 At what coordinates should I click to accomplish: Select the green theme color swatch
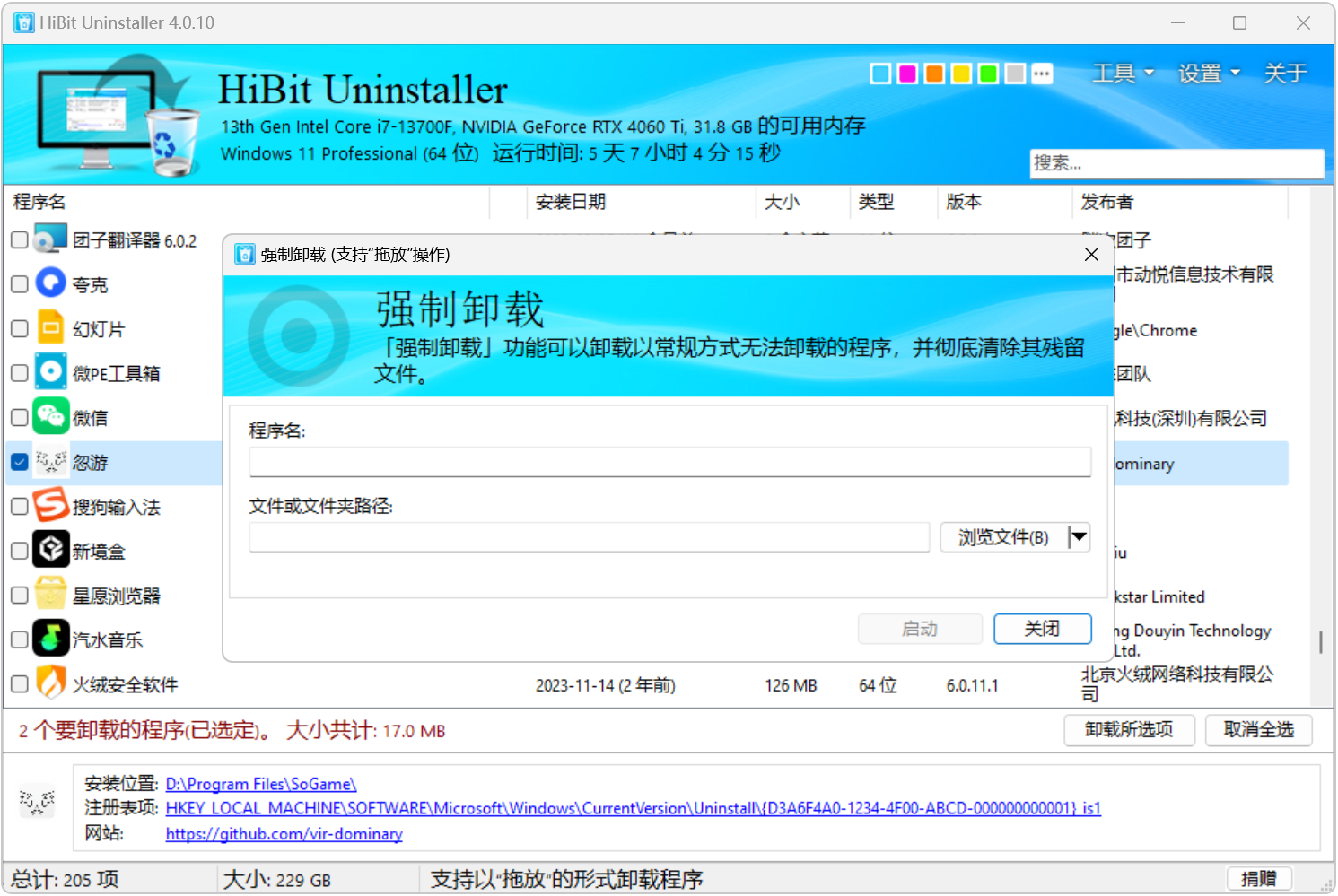[x=989, y=74]
